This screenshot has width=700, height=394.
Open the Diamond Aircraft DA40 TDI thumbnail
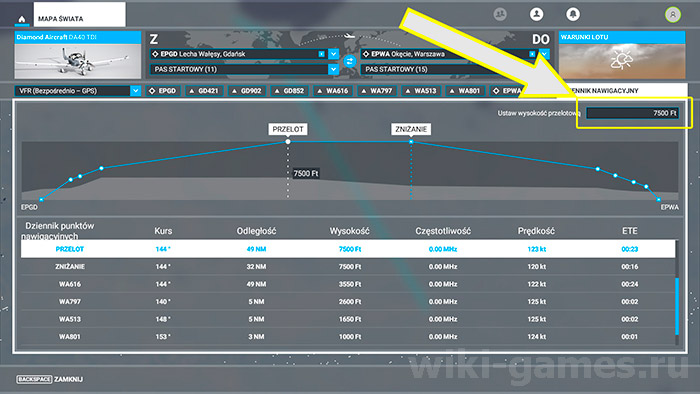pos(78,55)
